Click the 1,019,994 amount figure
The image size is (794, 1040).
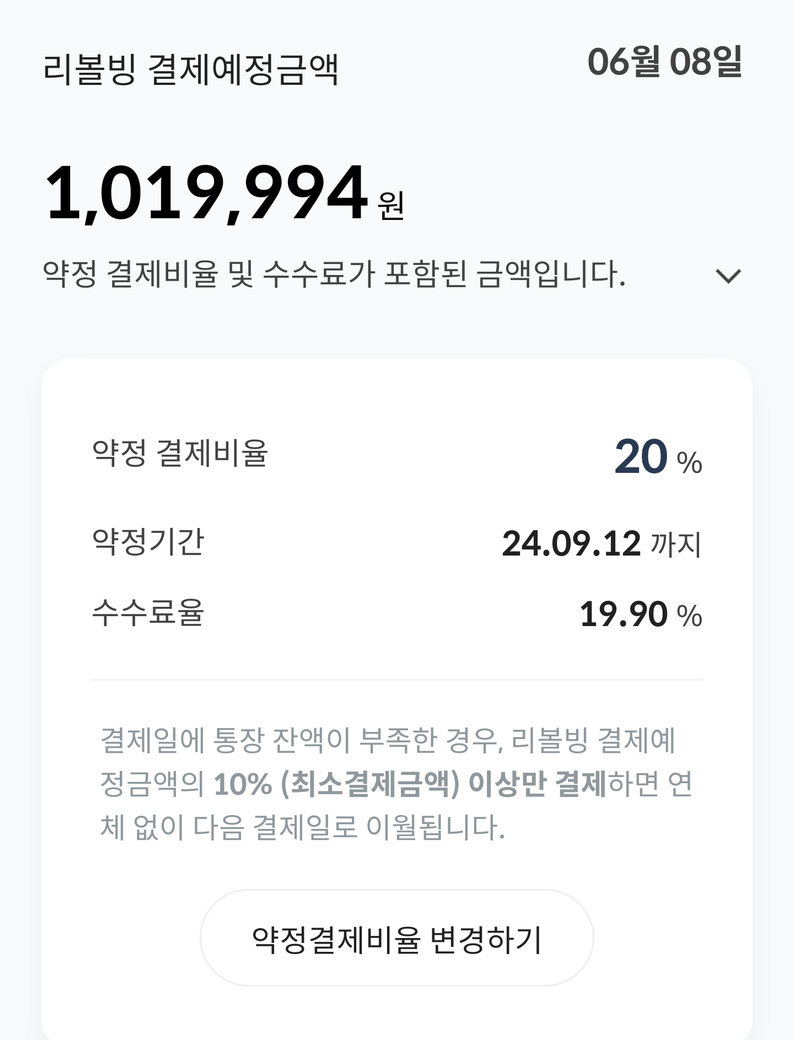206,194
